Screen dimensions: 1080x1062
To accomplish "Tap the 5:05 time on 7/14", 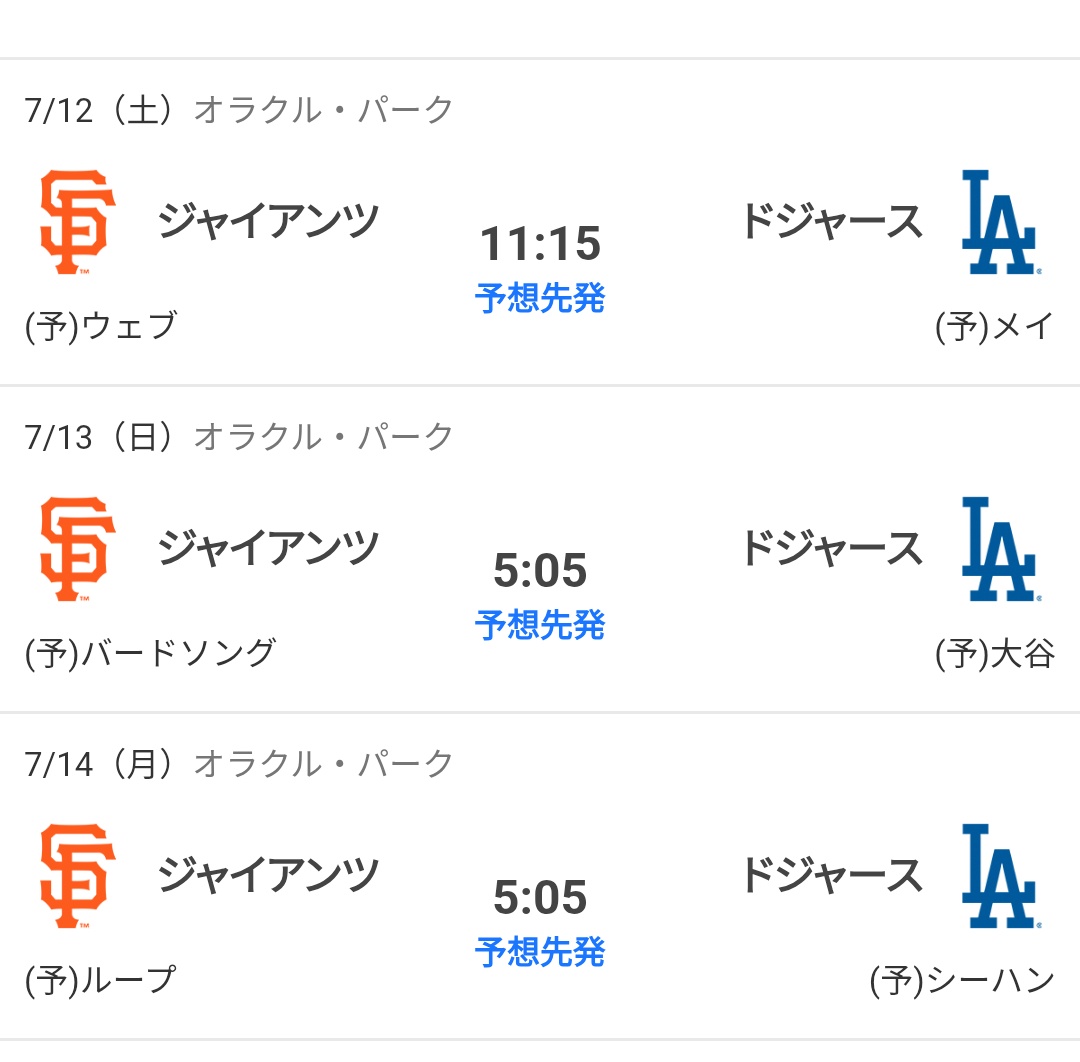I will pyautogui.click(x=540, y=898).
